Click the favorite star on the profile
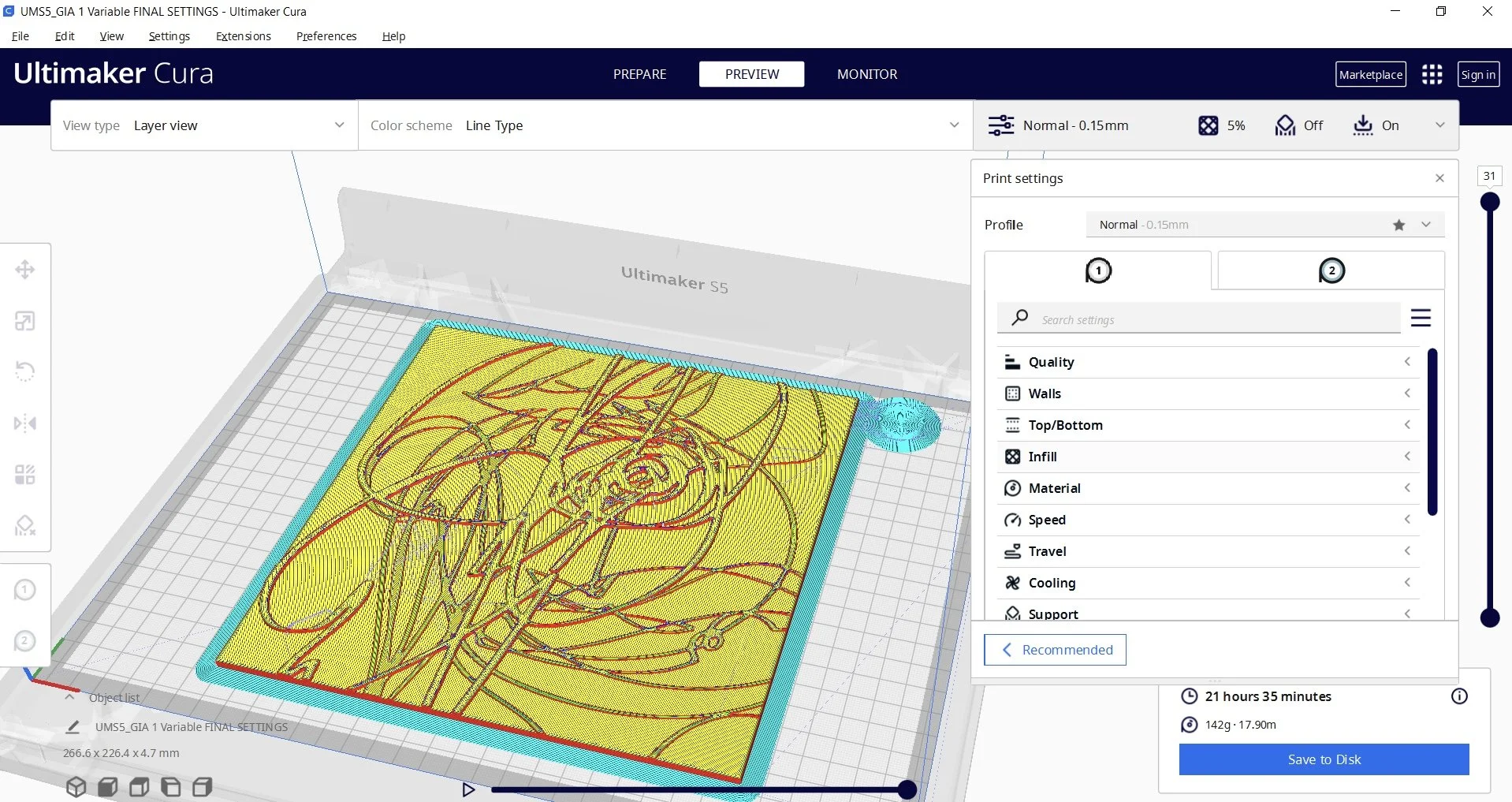This screenshot has height=802, width=1512. click(x=1398, y=225)
